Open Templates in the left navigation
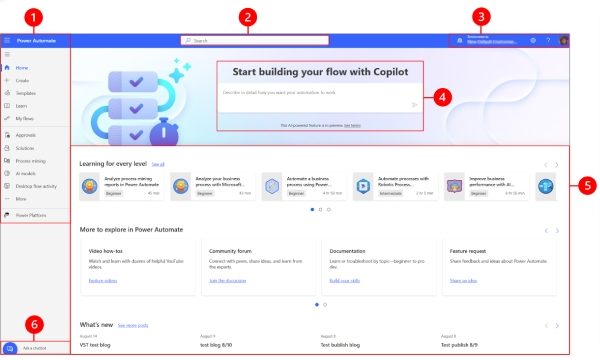Viewport: 600px width, 360px height. (26, 93)
